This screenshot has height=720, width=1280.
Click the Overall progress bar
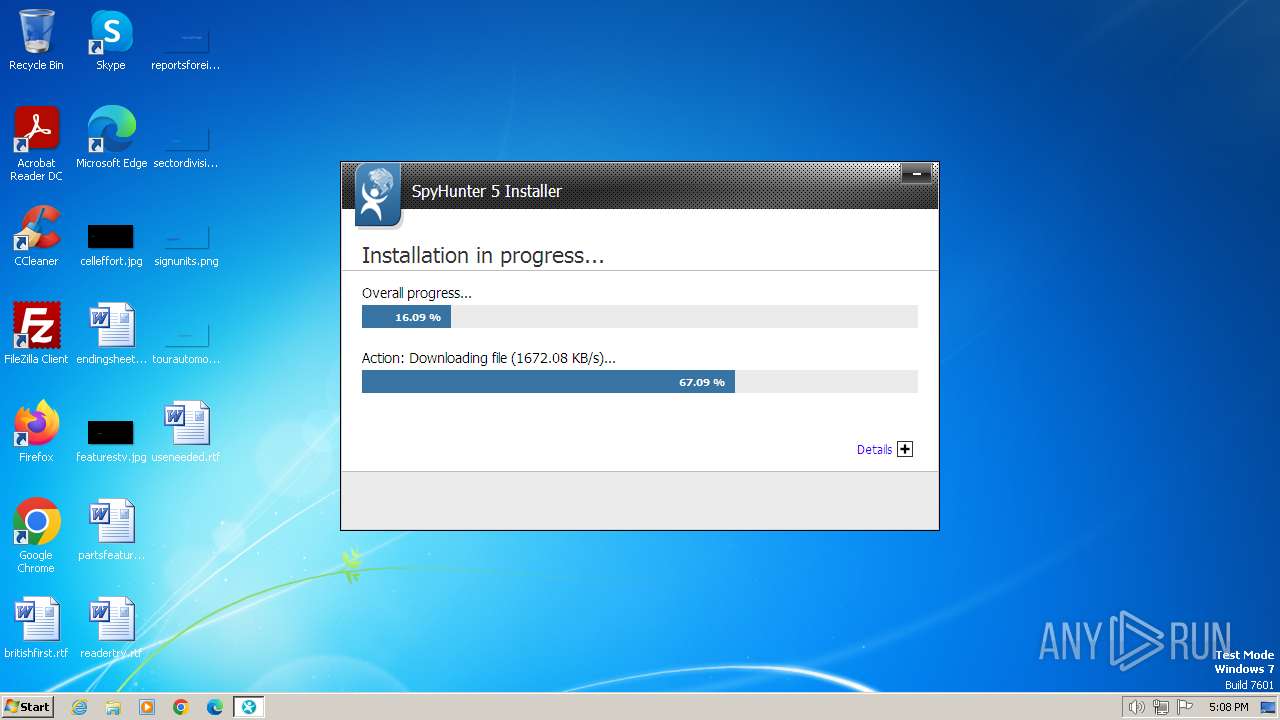tap(640, 317)
